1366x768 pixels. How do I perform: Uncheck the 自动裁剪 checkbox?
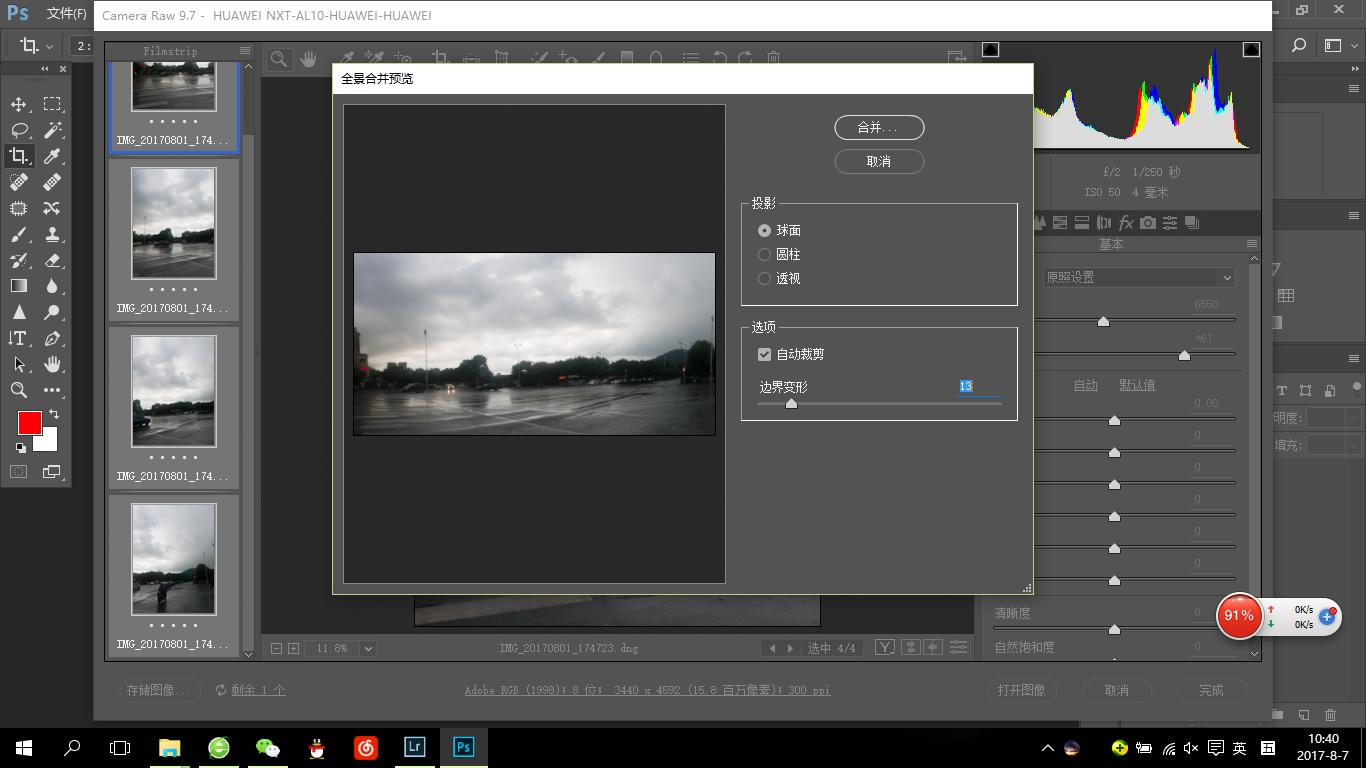(765, 354)
